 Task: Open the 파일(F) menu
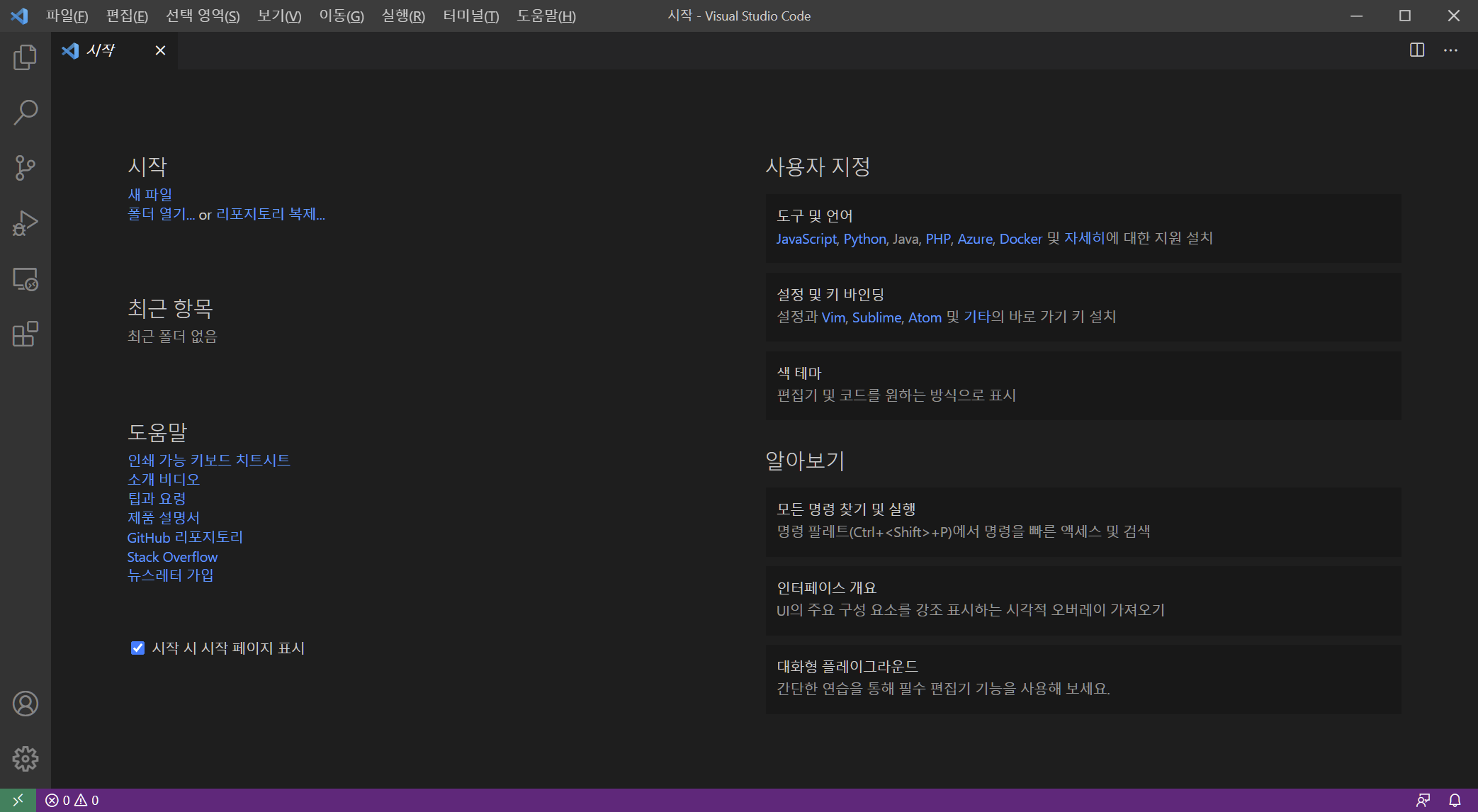pos(67,16)
